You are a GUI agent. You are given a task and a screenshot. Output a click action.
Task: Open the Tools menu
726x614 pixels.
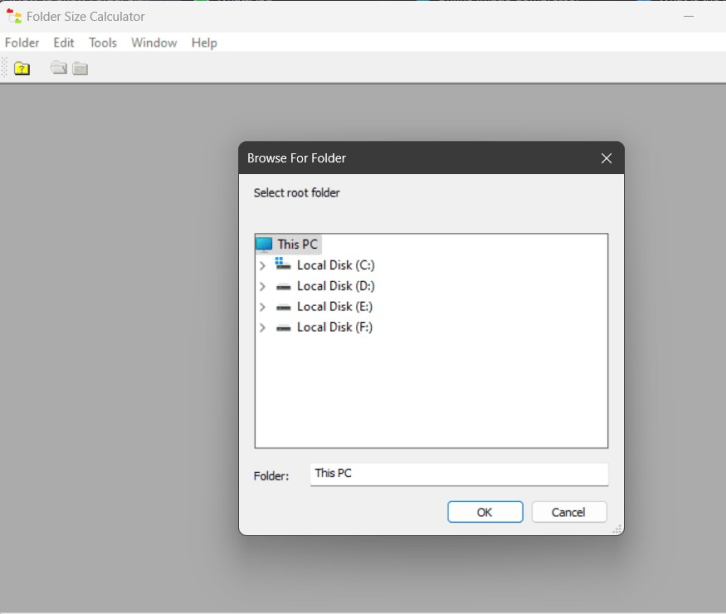coord(103,43)
